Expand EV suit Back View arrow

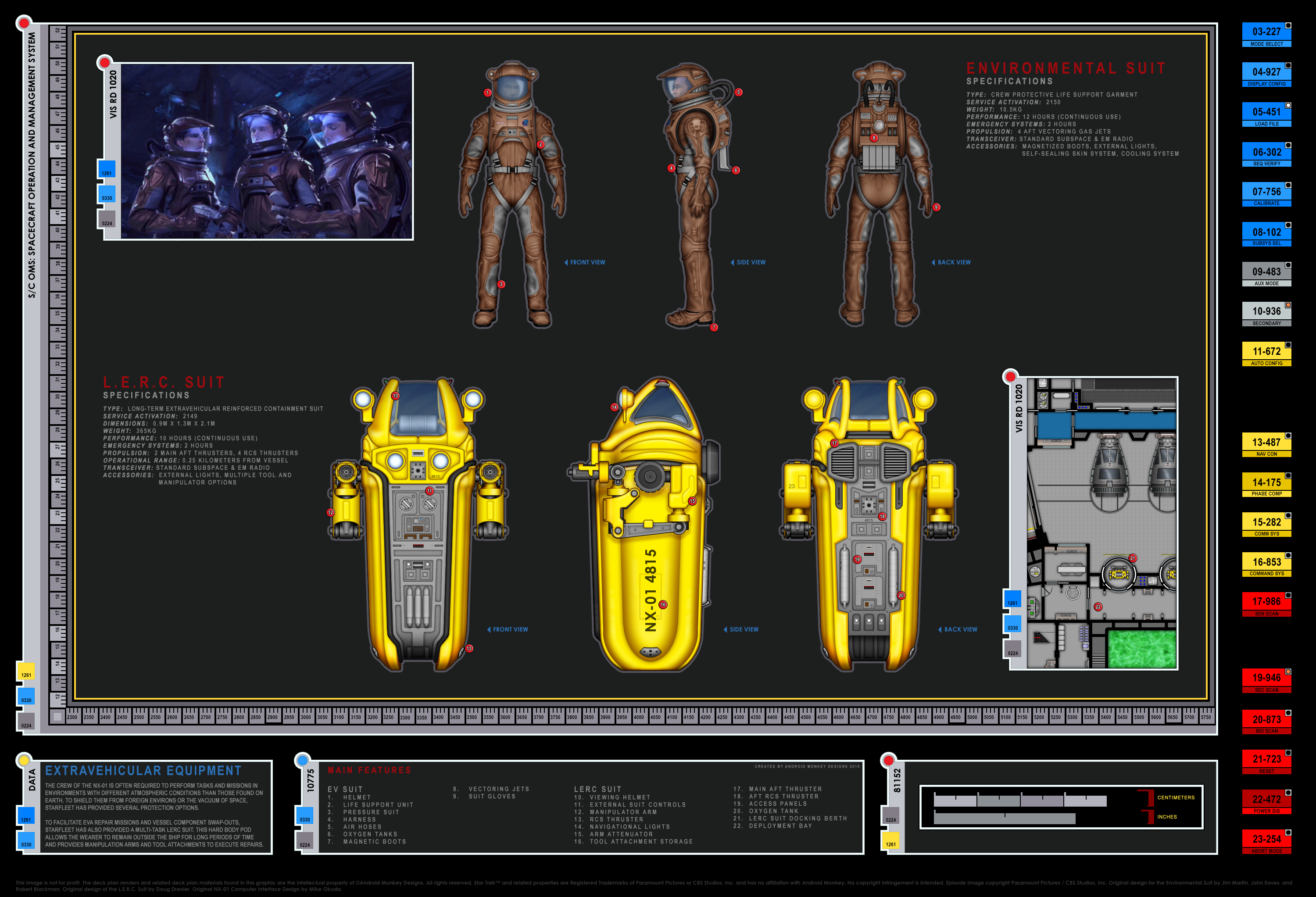pyautogui.click(x=933, y=262)
